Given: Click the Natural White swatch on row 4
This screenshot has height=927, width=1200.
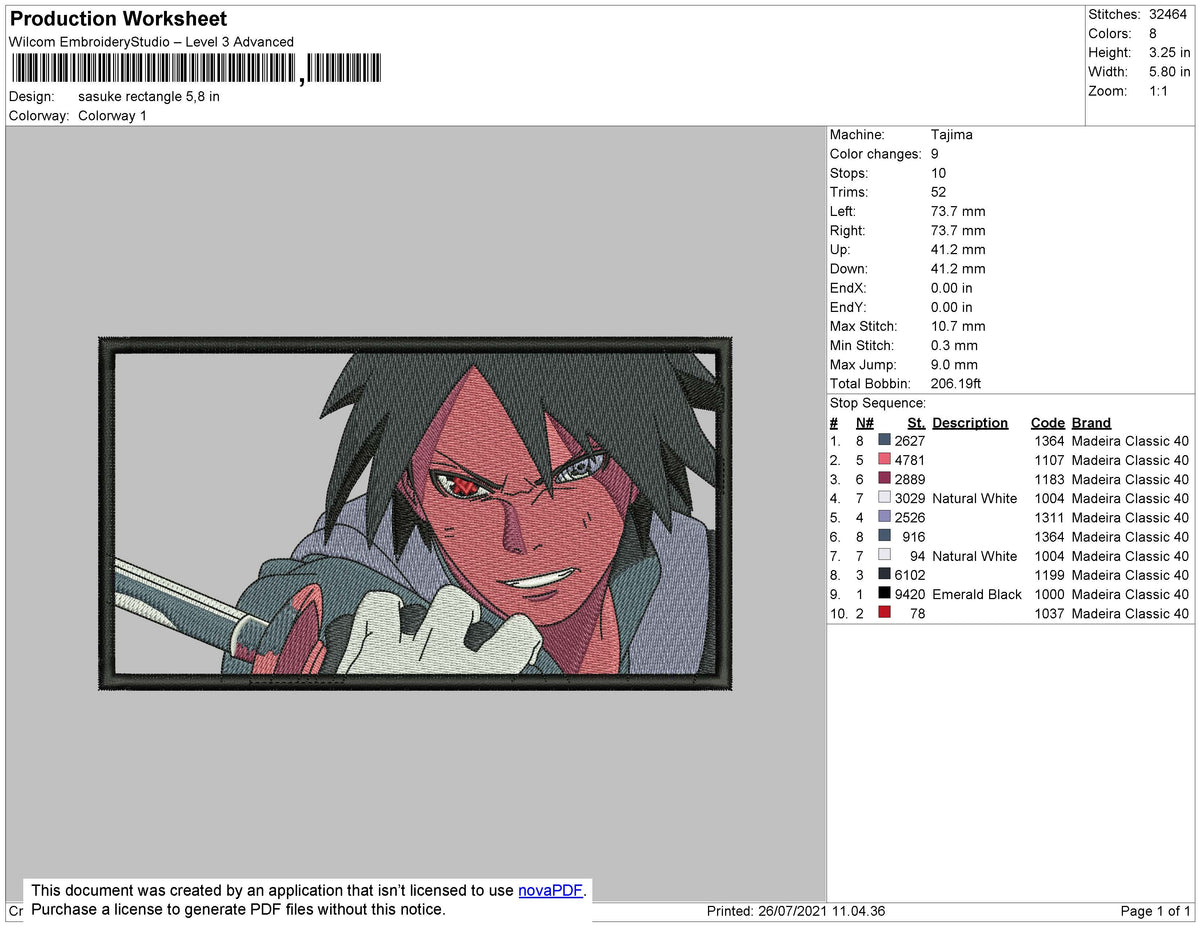Looking at the screenshot, I should point(886,498).
